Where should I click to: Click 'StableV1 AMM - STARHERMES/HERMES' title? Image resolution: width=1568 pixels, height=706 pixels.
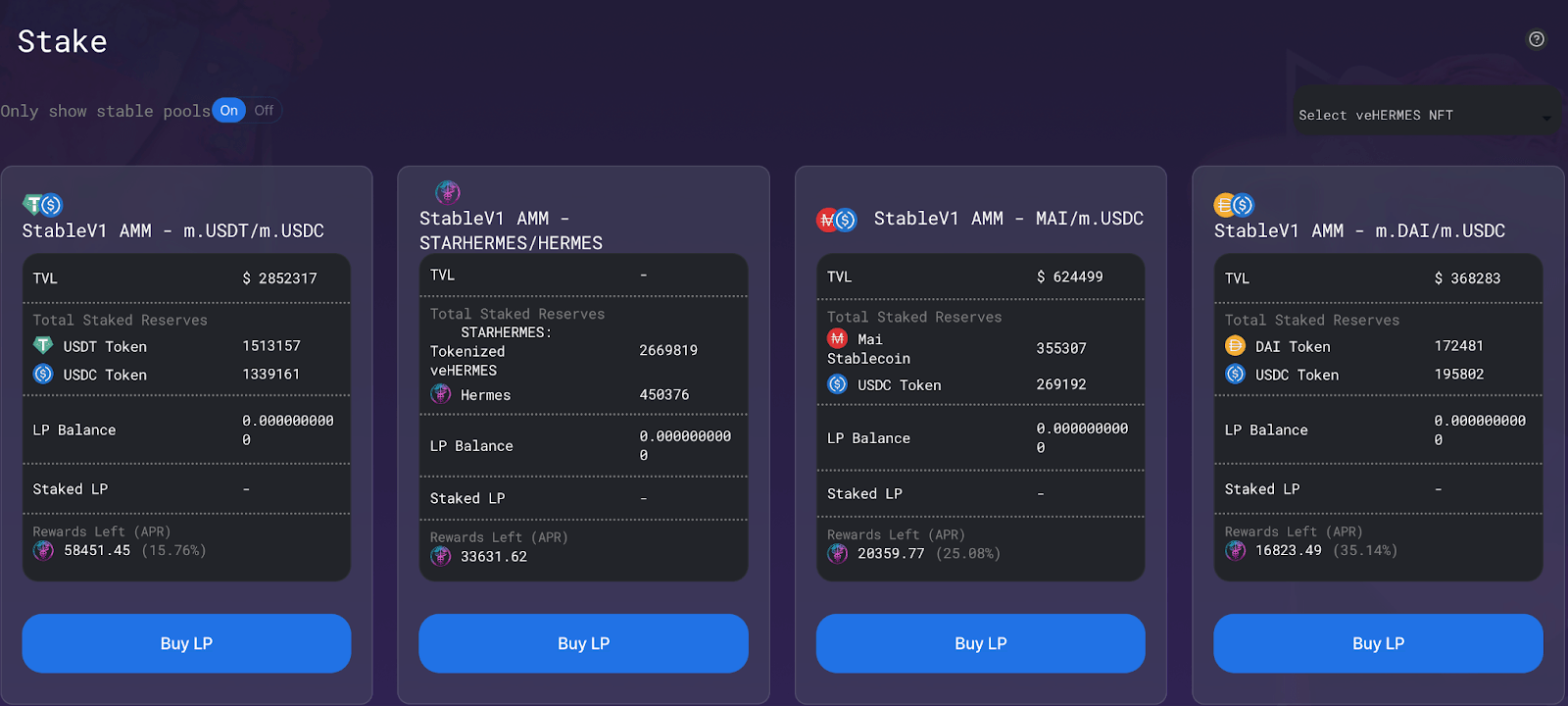pyautogui.click(x=511, y=230)
